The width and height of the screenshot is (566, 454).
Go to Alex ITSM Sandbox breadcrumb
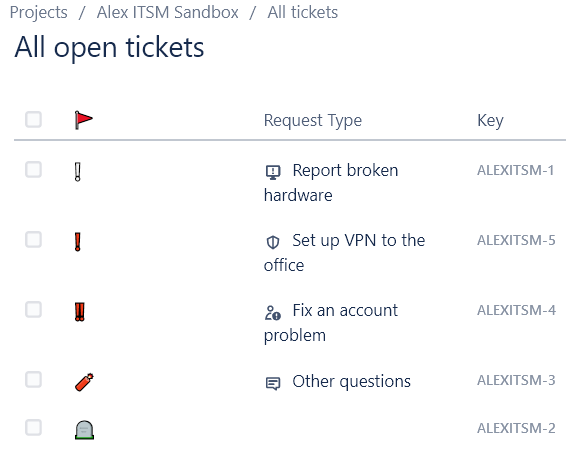coord(167,12)
